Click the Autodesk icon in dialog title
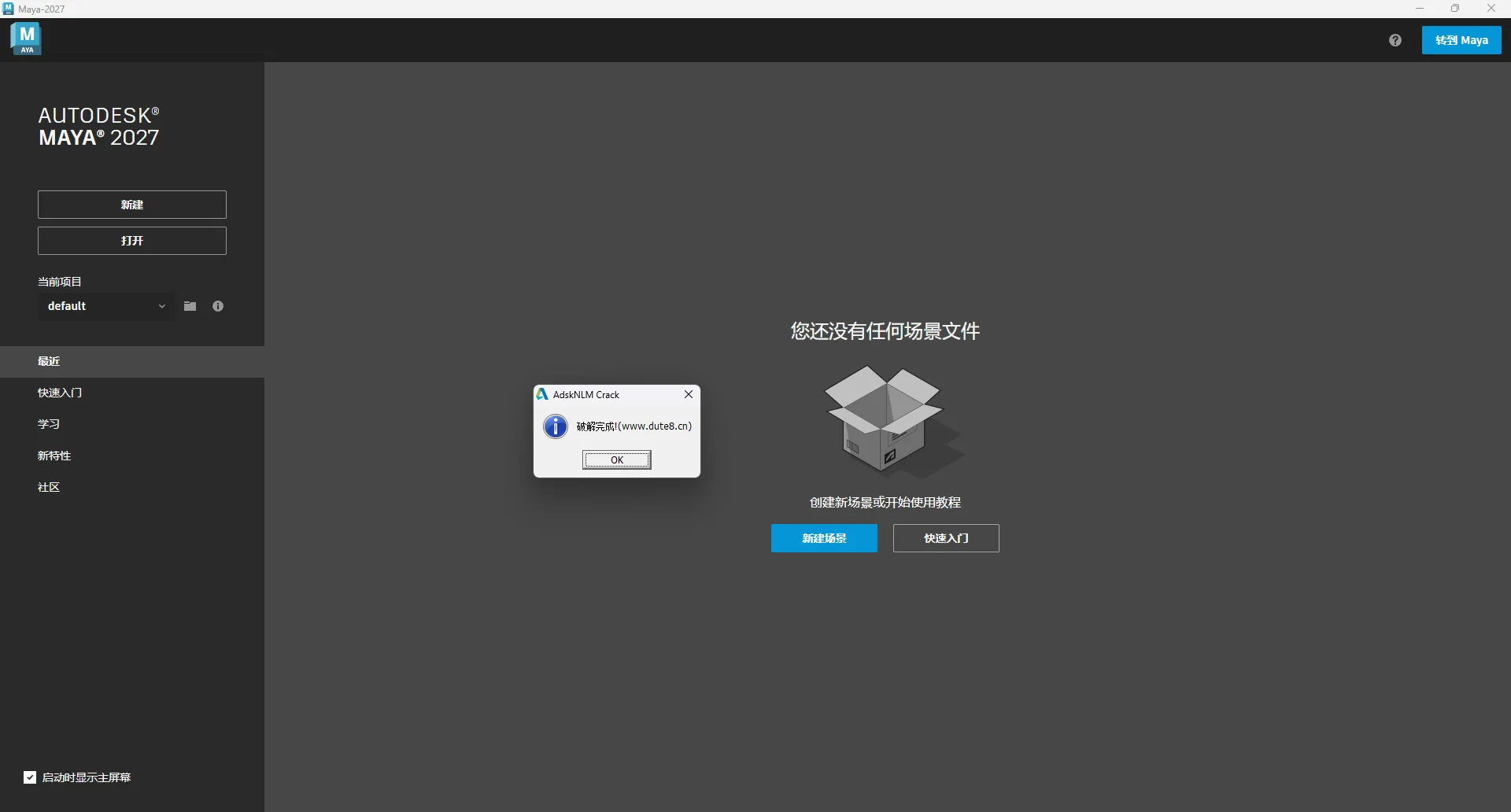Image resolution: width=1511 pixels, height=812 pixels. click(x=542, y=394)
